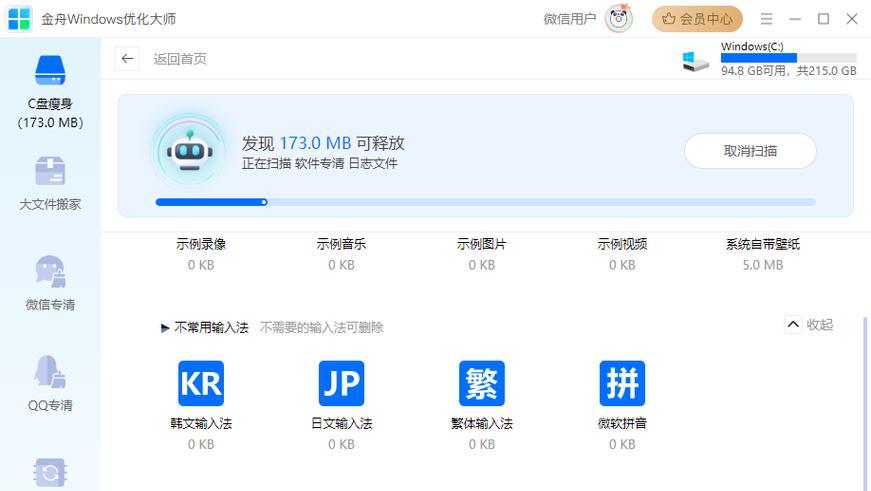Open the hamburger menu icon
Screen dimensions: 871x491
tap(767, 19)
